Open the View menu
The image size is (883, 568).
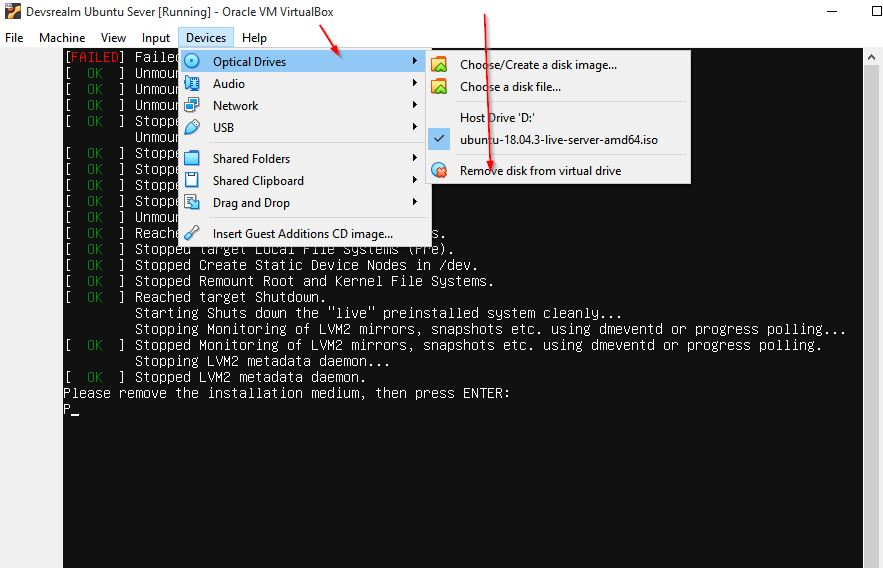pyautogui.click(x=113, y=38)
